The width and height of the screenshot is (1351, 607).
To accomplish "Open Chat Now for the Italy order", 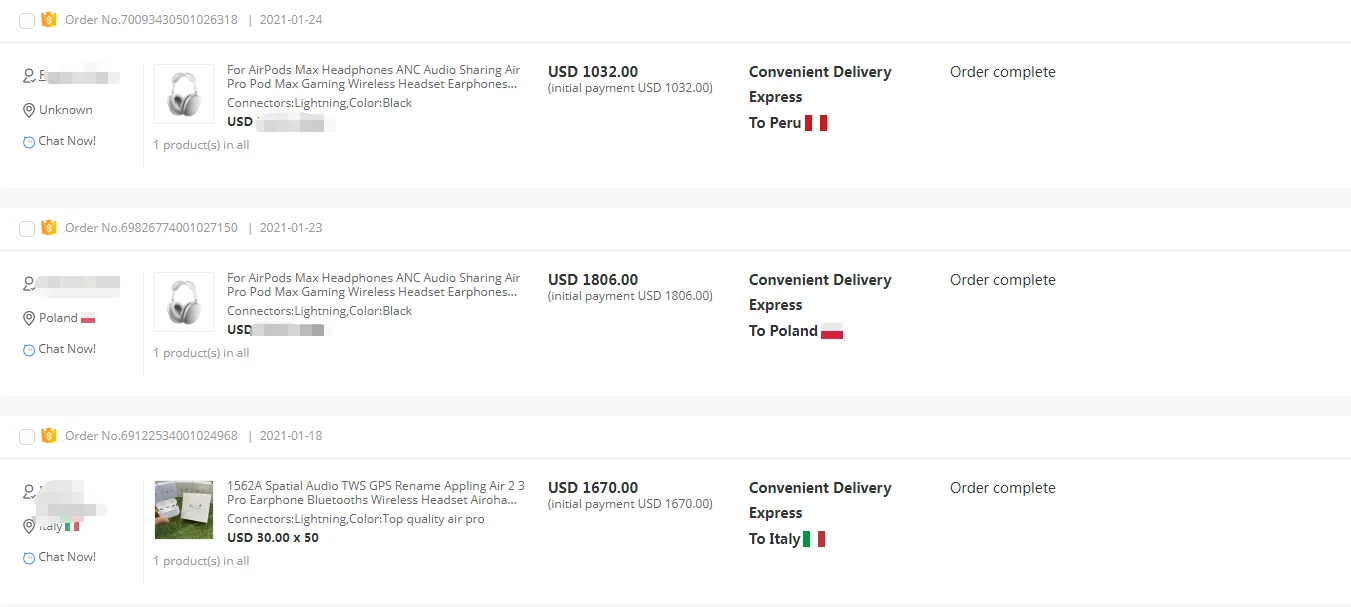I will [x=67, y=557].
